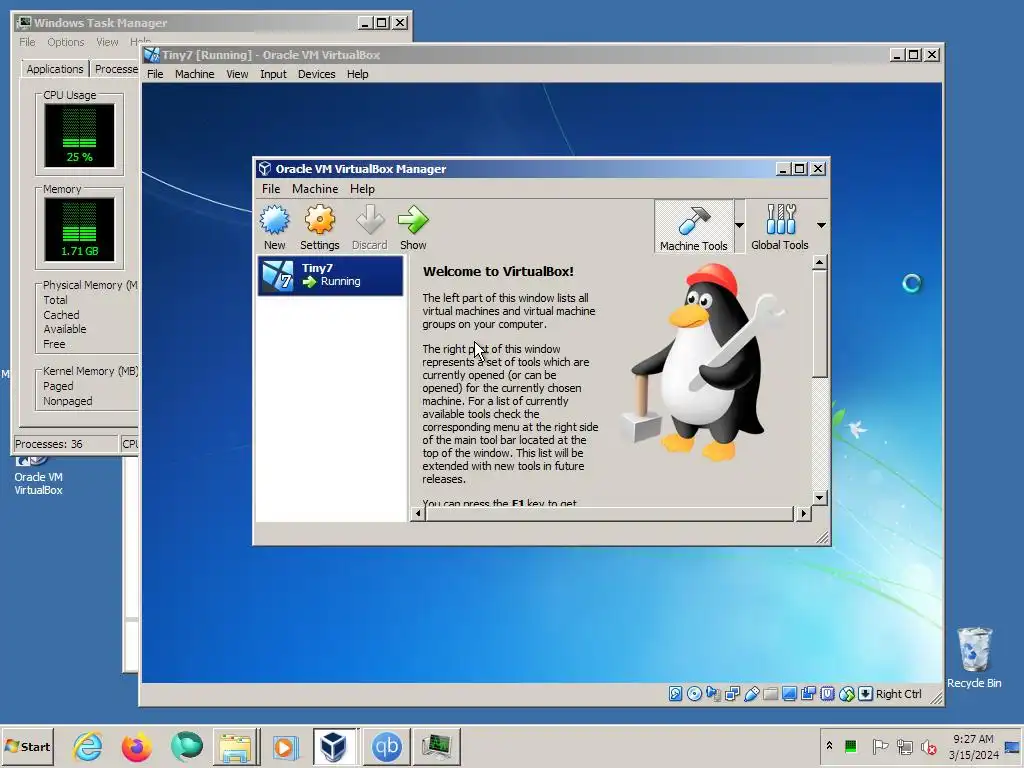Click the keyboard capture arrow icon
The height and width of the screenshot is (768, 1024).
pyautogui.click(x=865, y=694)
